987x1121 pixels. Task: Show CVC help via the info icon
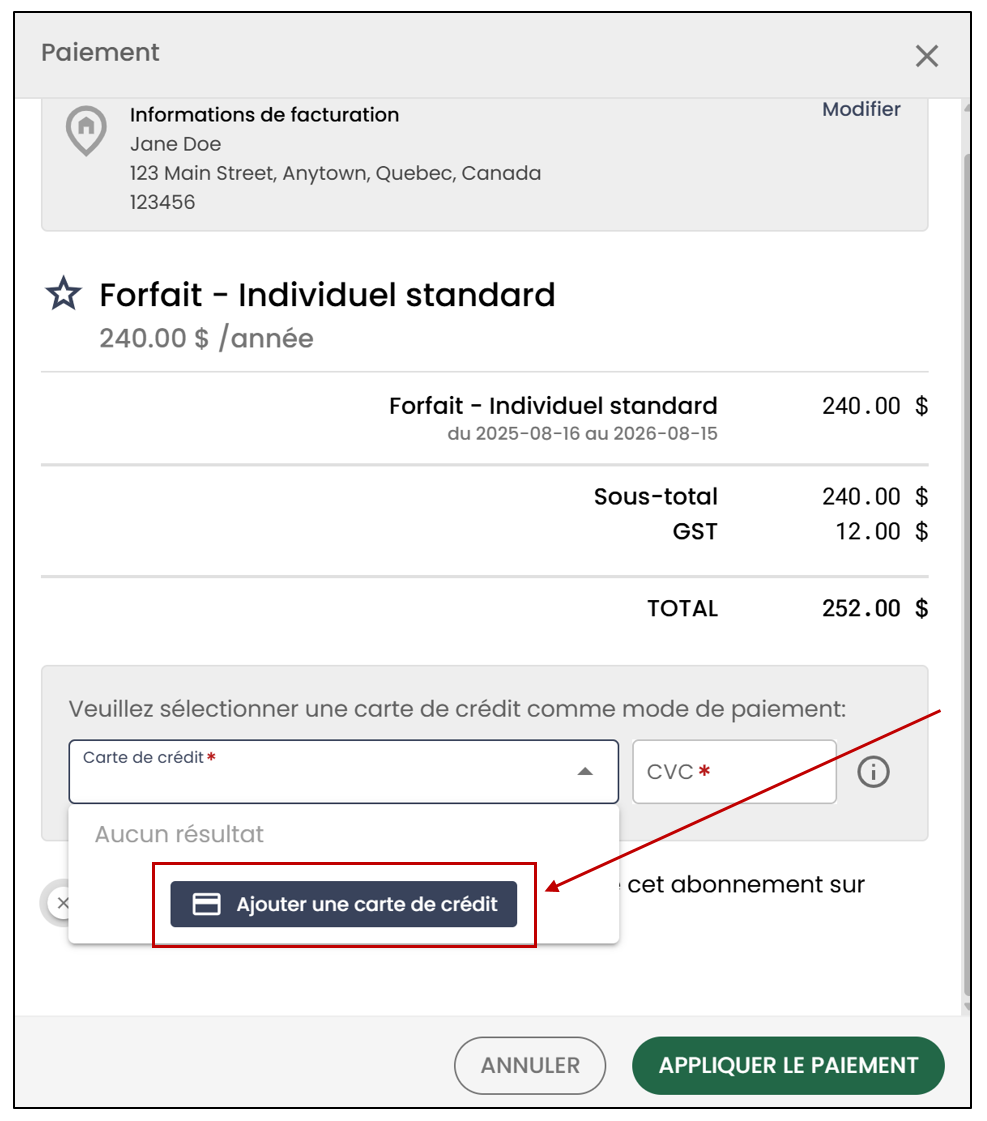coord(873,772)
